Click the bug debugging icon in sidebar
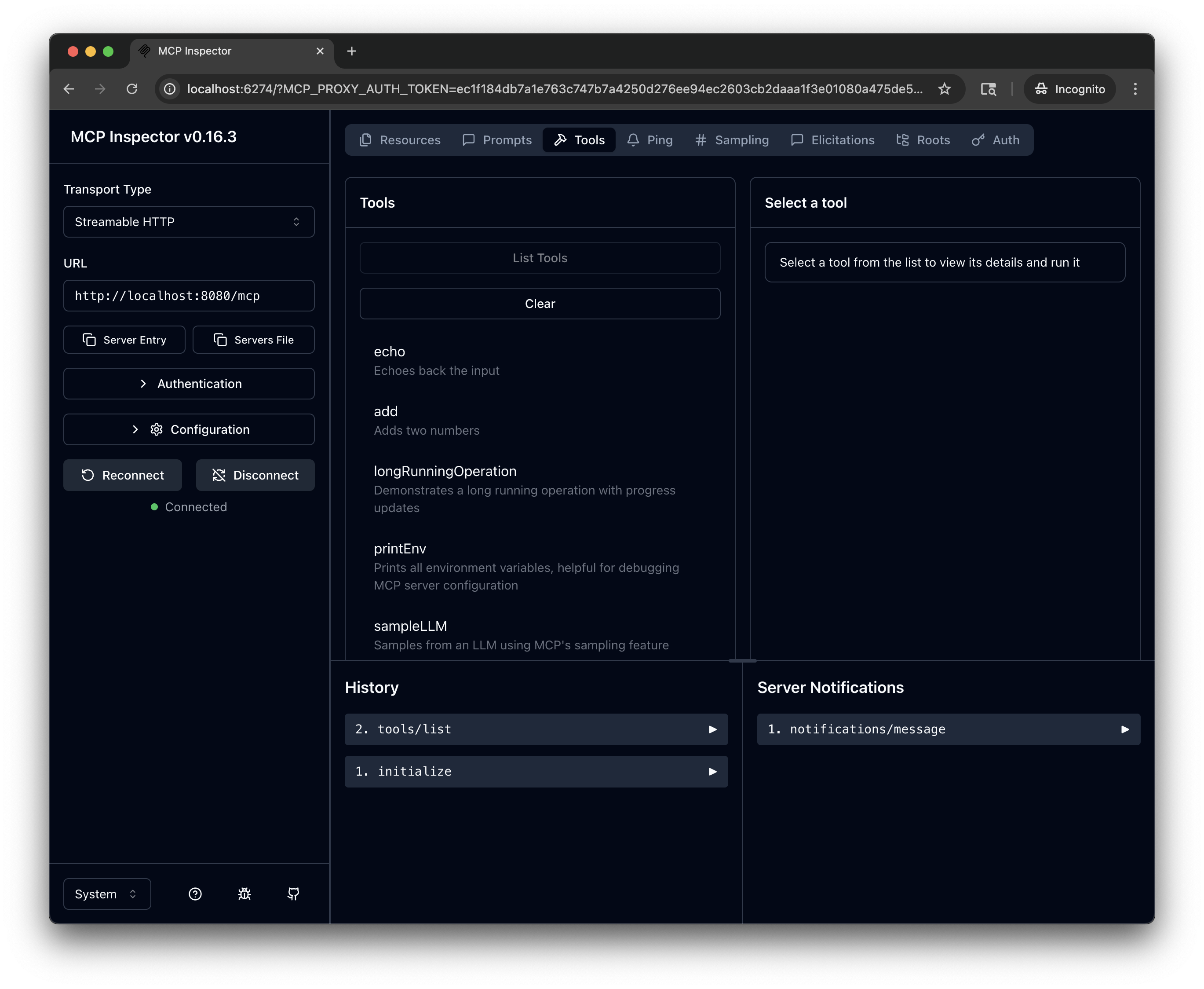This screenshot has width=1204, height=989. coord(244,894)
